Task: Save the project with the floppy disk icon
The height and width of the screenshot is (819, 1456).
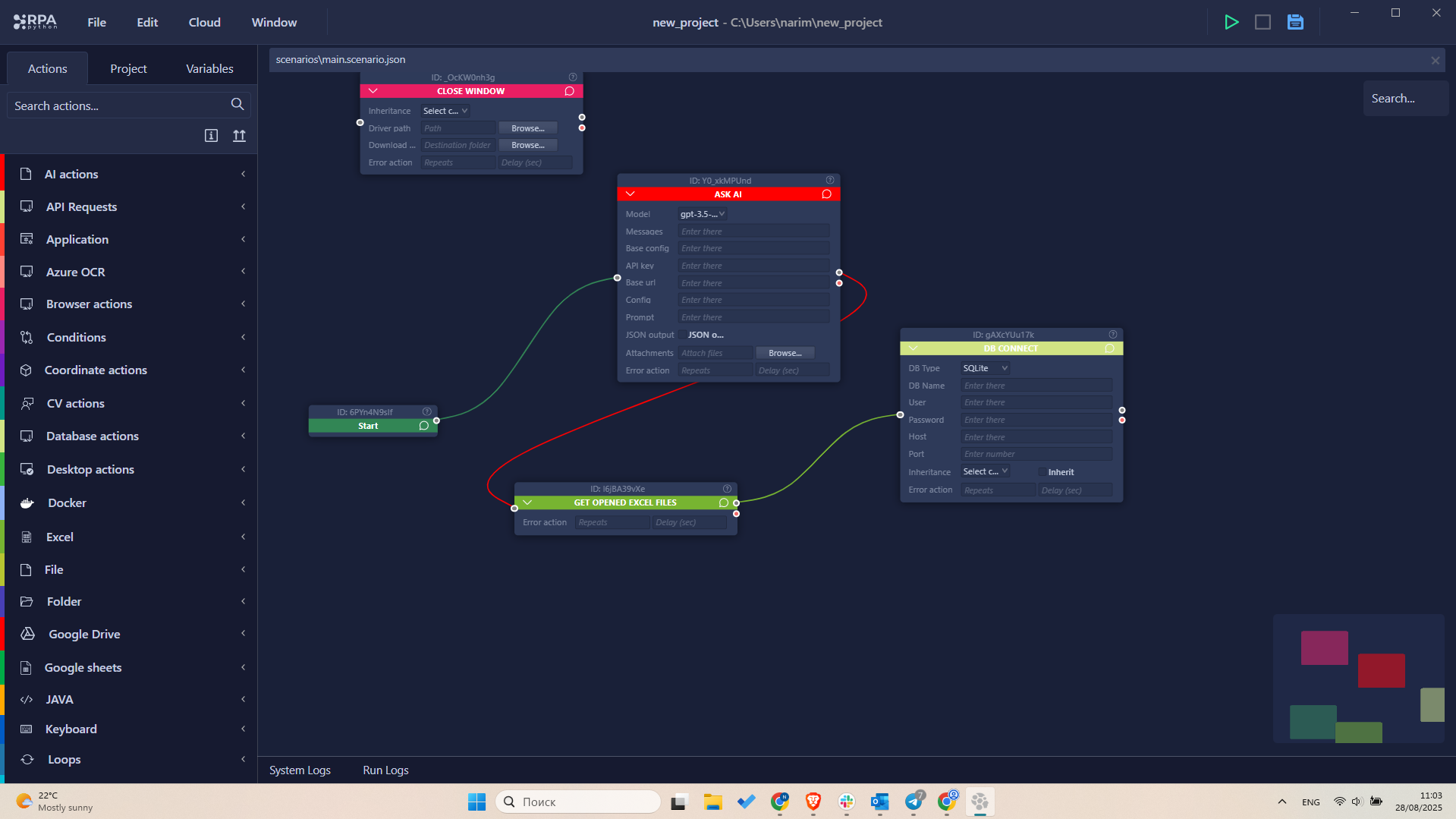Action: tap(1295, 22)
